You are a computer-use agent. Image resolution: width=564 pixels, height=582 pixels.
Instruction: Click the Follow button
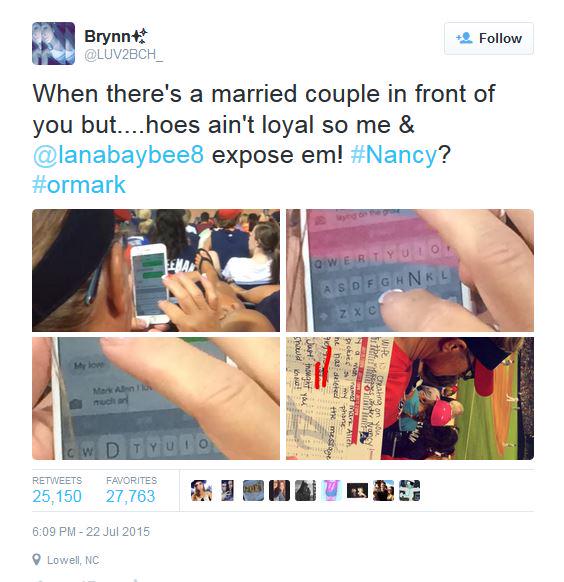coord(489,38)
